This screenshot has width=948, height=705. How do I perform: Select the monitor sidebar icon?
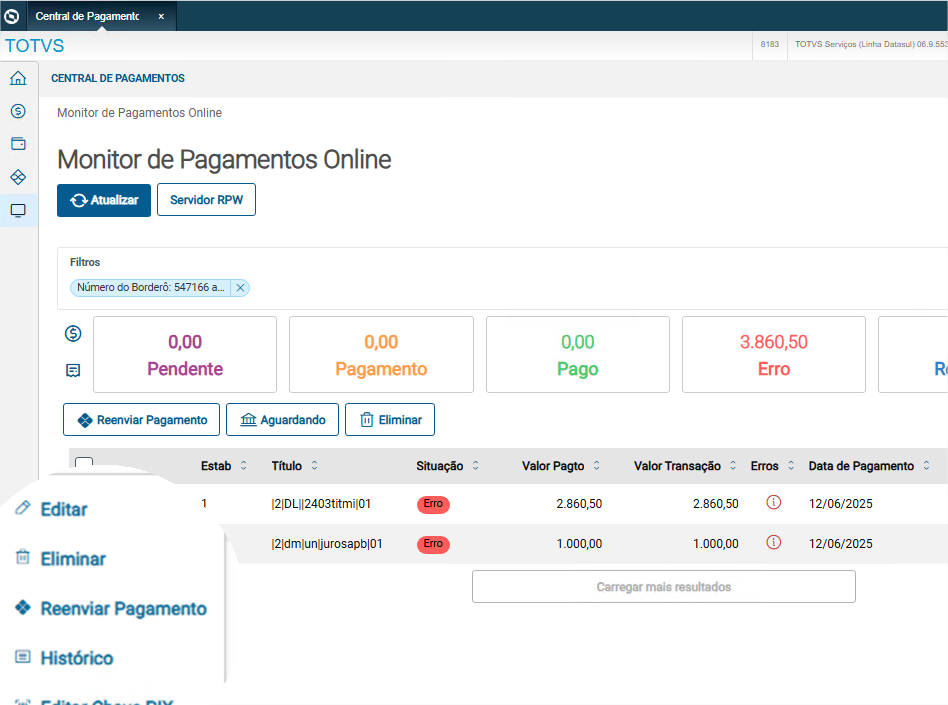(18, 210)
